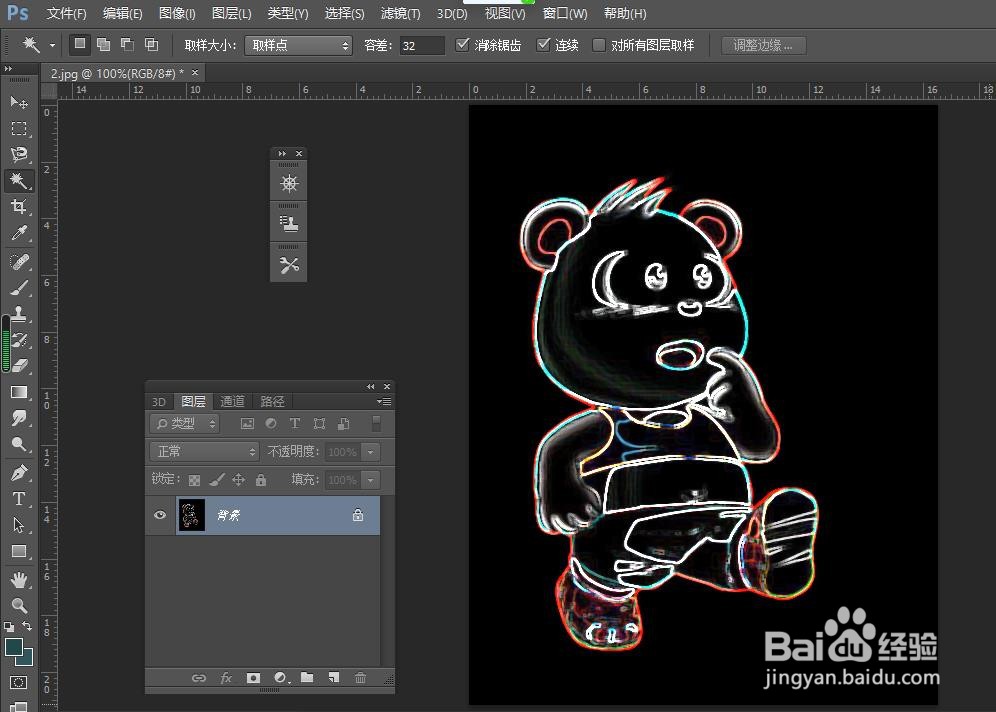The width and height of the screenshot is (996, 712).
Task: Choose Intersect with selection mode
Action: coord(151,44)
